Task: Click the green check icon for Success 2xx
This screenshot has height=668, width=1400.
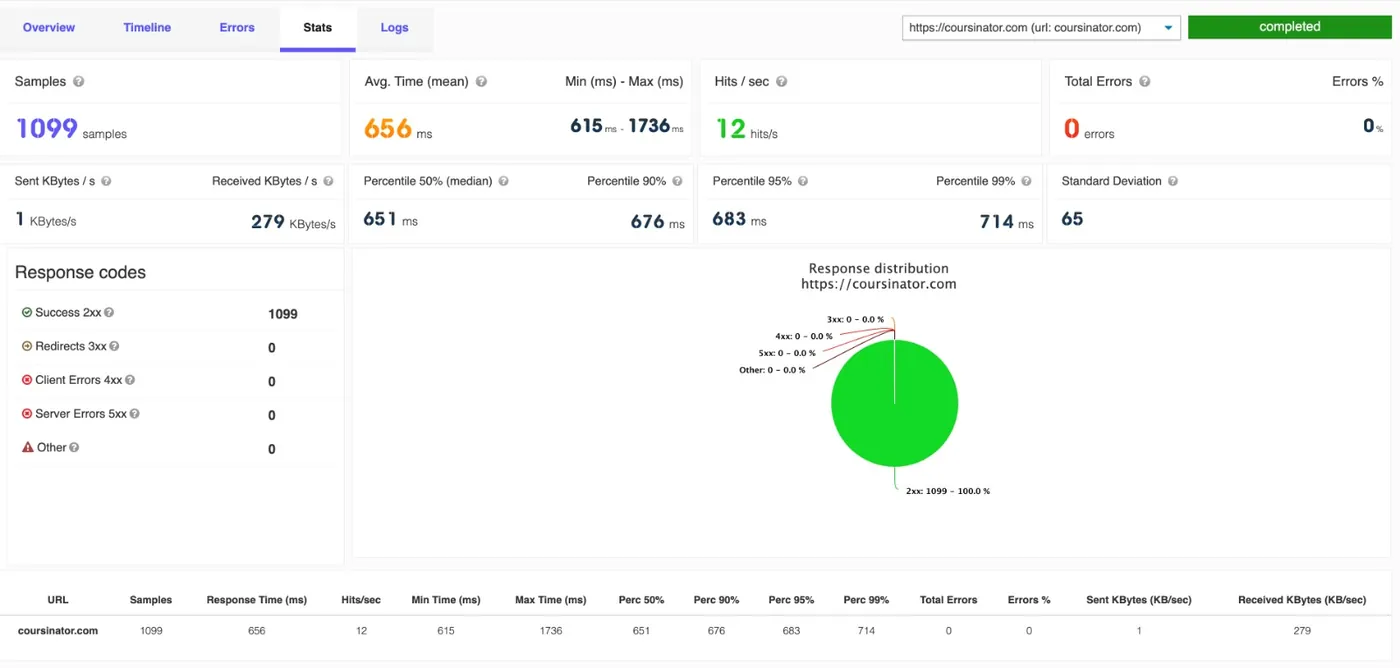Action: click(27, 313)
